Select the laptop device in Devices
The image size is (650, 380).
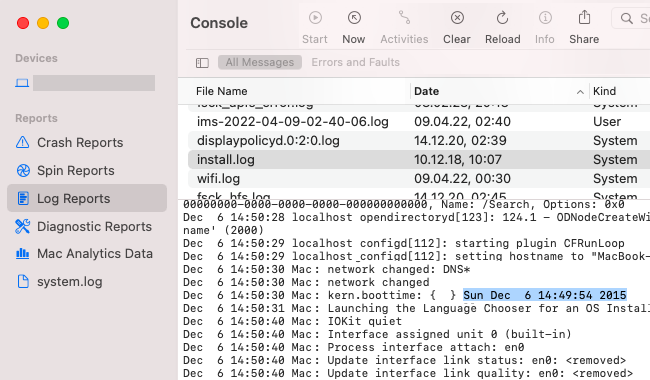[85, 83]
